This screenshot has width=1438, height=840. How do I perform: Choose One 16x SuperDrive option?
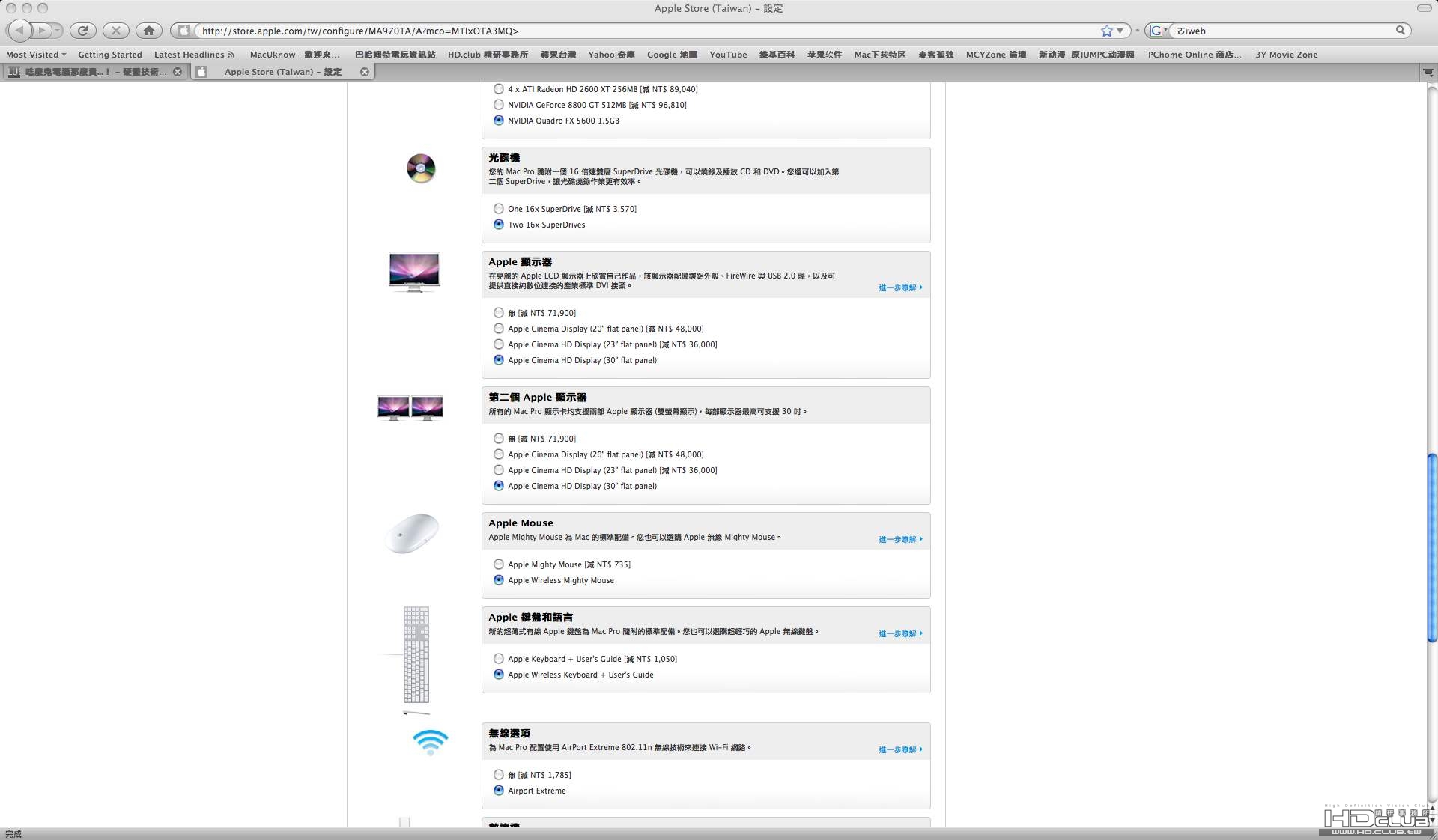coord(498,209)
